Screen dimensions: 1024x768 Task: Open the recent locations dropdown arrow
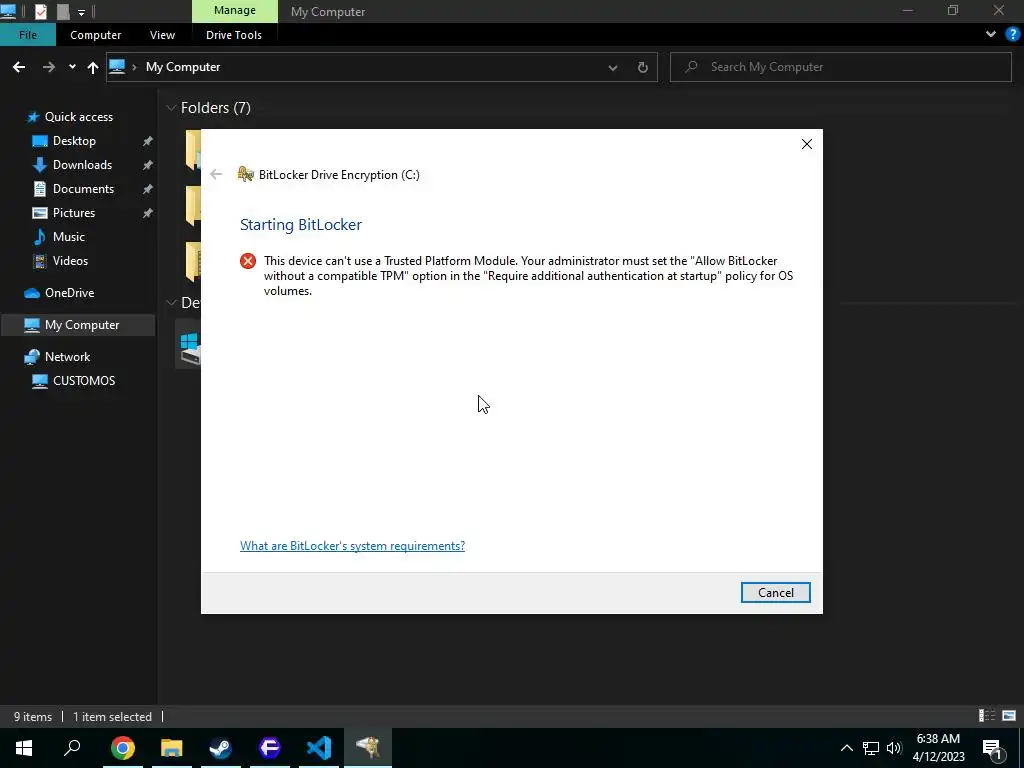pyautogui.click(x=72, y=67)
